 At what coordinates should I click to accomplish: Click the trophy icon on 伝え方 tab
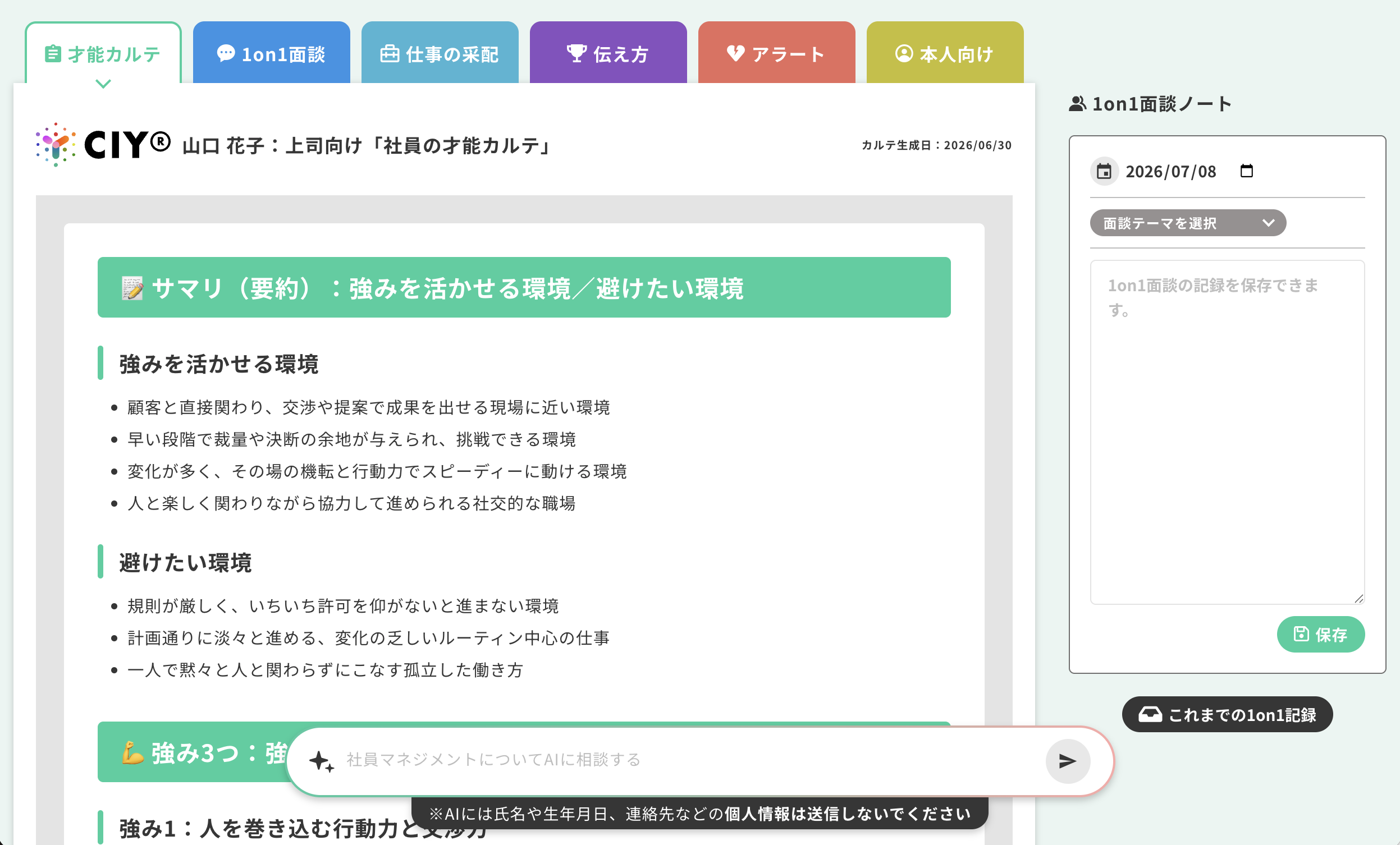click(x=576, y=53)
